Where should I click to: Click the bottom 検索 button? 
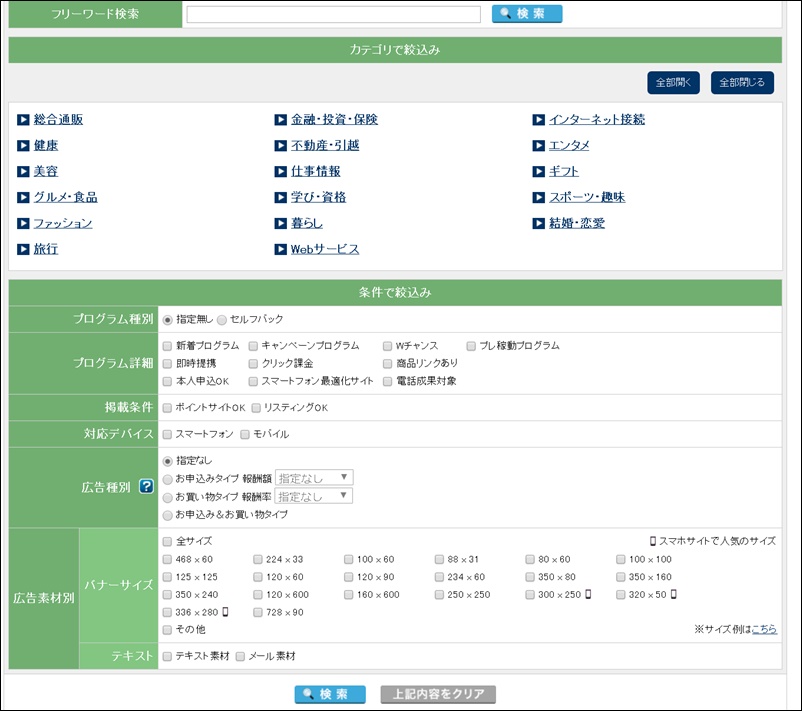[330, 694]
